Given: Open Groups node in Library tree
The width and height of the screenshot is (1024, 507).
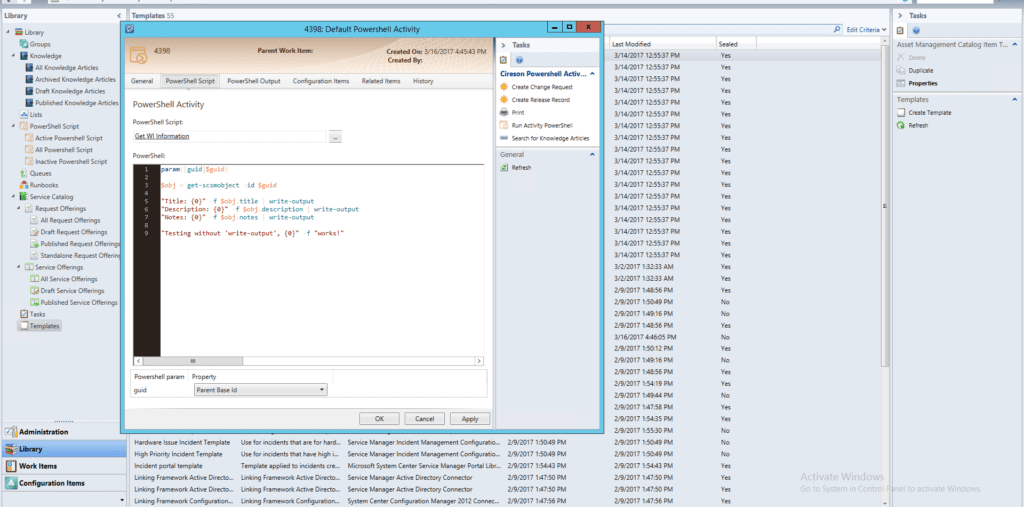Looking at the screenshot, I should [40, 44].
